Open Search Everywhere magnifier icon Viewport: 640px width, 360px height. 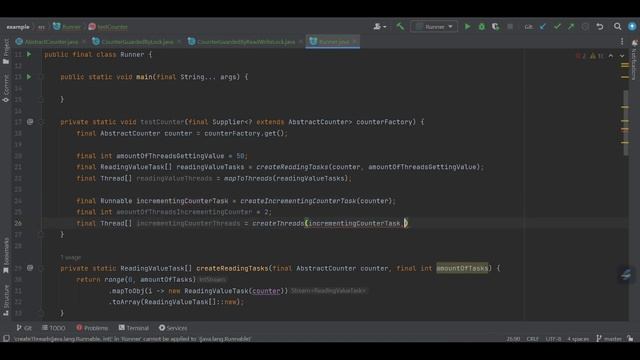pos(618,27)
